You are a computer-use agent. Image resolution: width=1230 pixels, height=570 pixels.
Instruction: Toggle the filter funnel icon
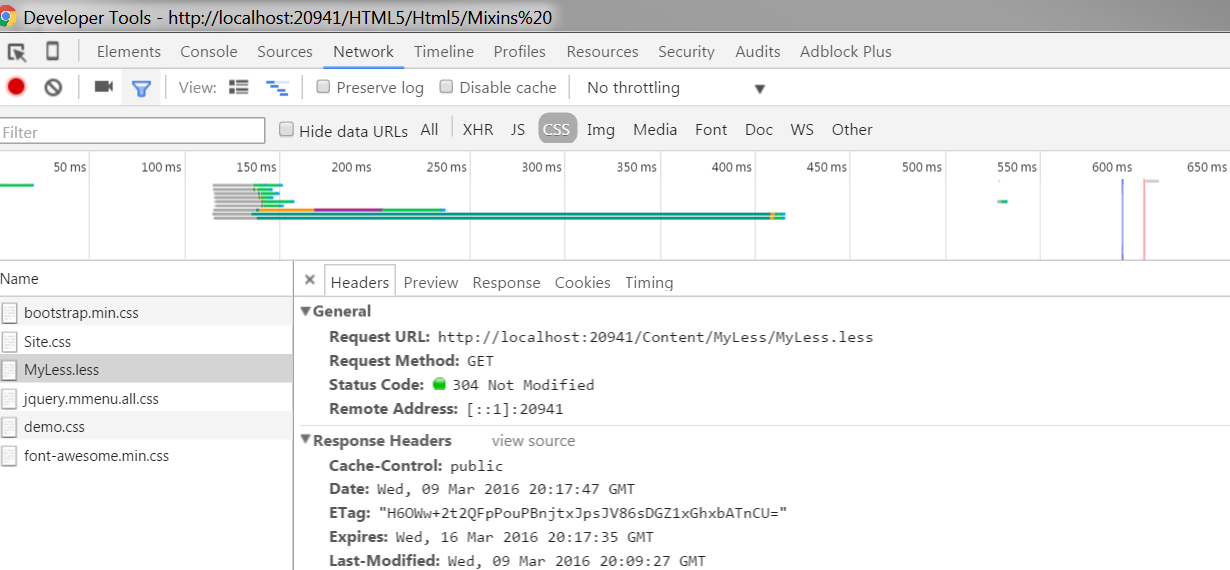(x=141, y=88)
